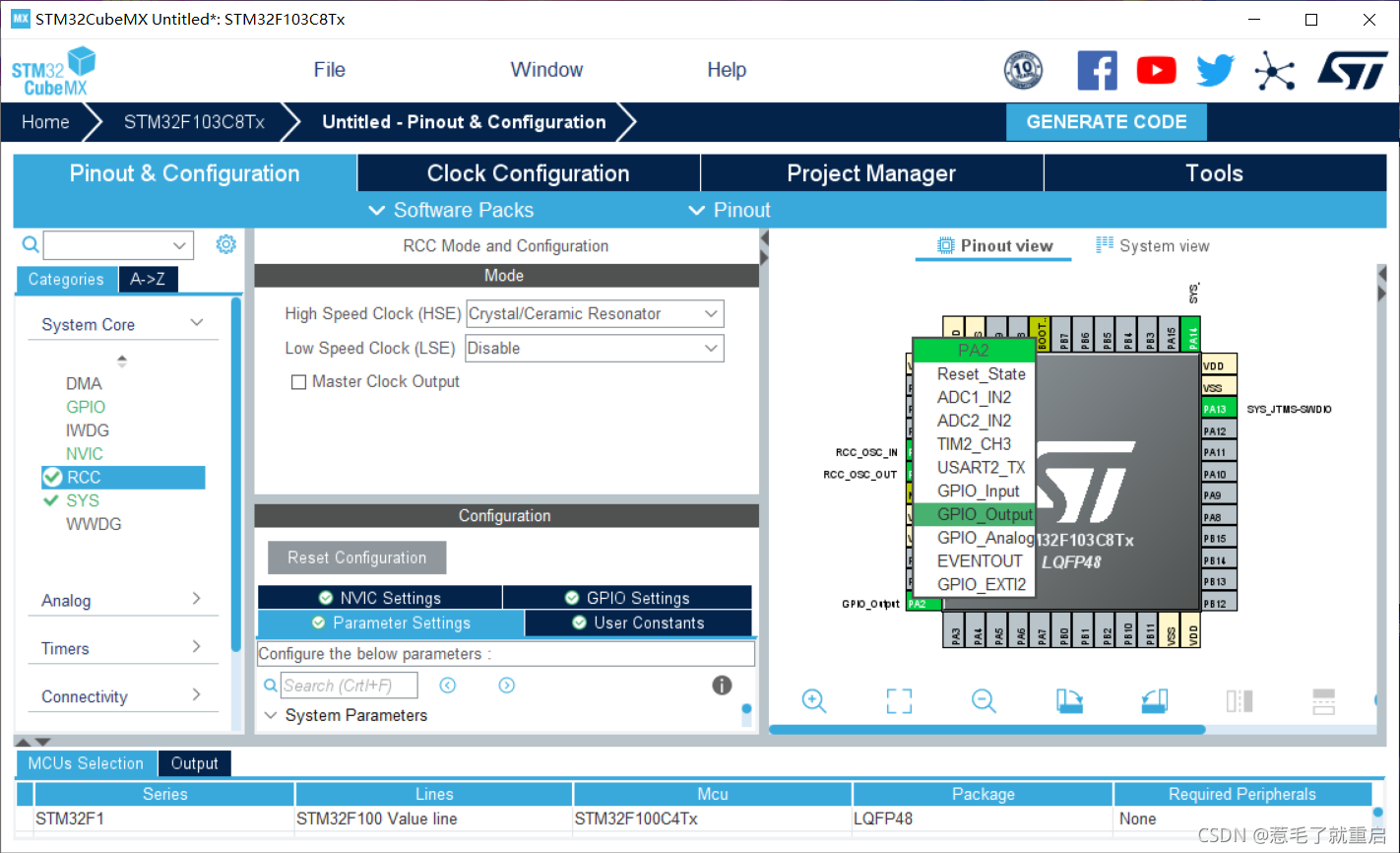Switch to Clock Configuration tab
This screenshot has height=853, width=1400.
pyautogui.click(x=529, y=173)
